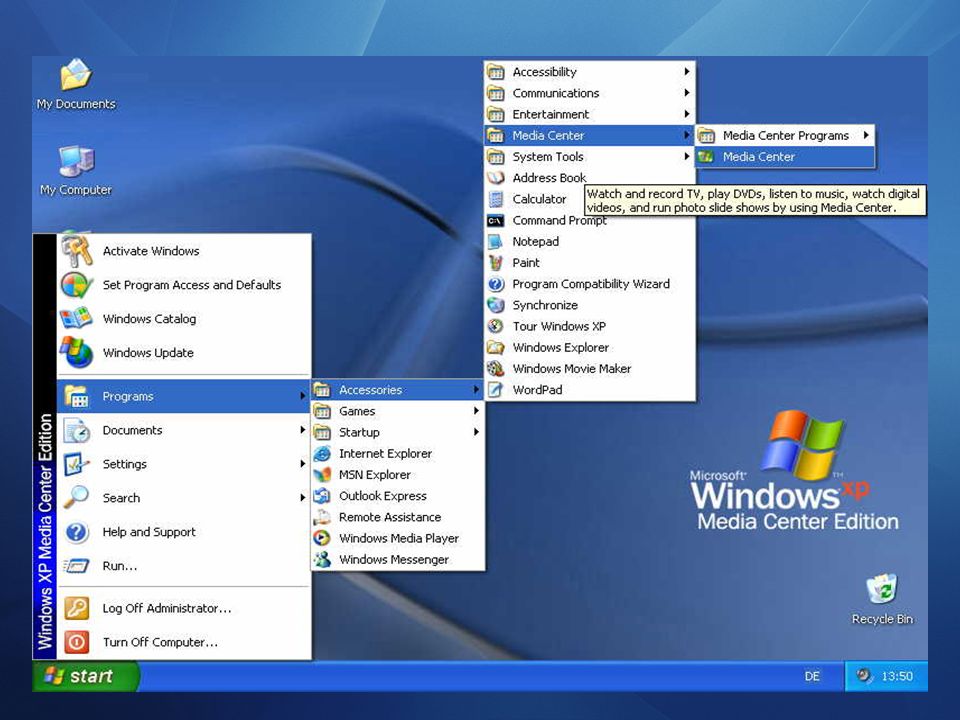Click the Outlook Express icon

(x=322, y=496)
